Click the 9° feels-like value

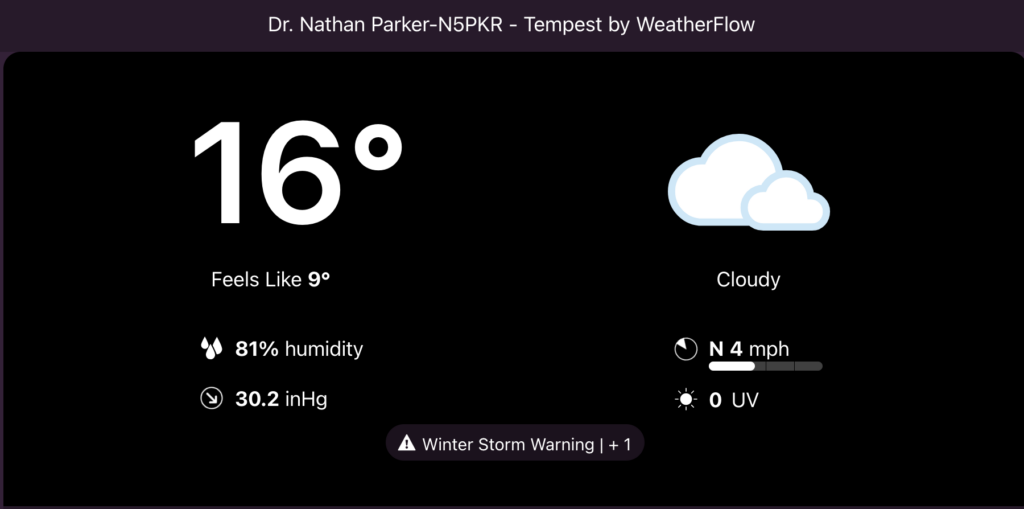[x=319, y=279]
